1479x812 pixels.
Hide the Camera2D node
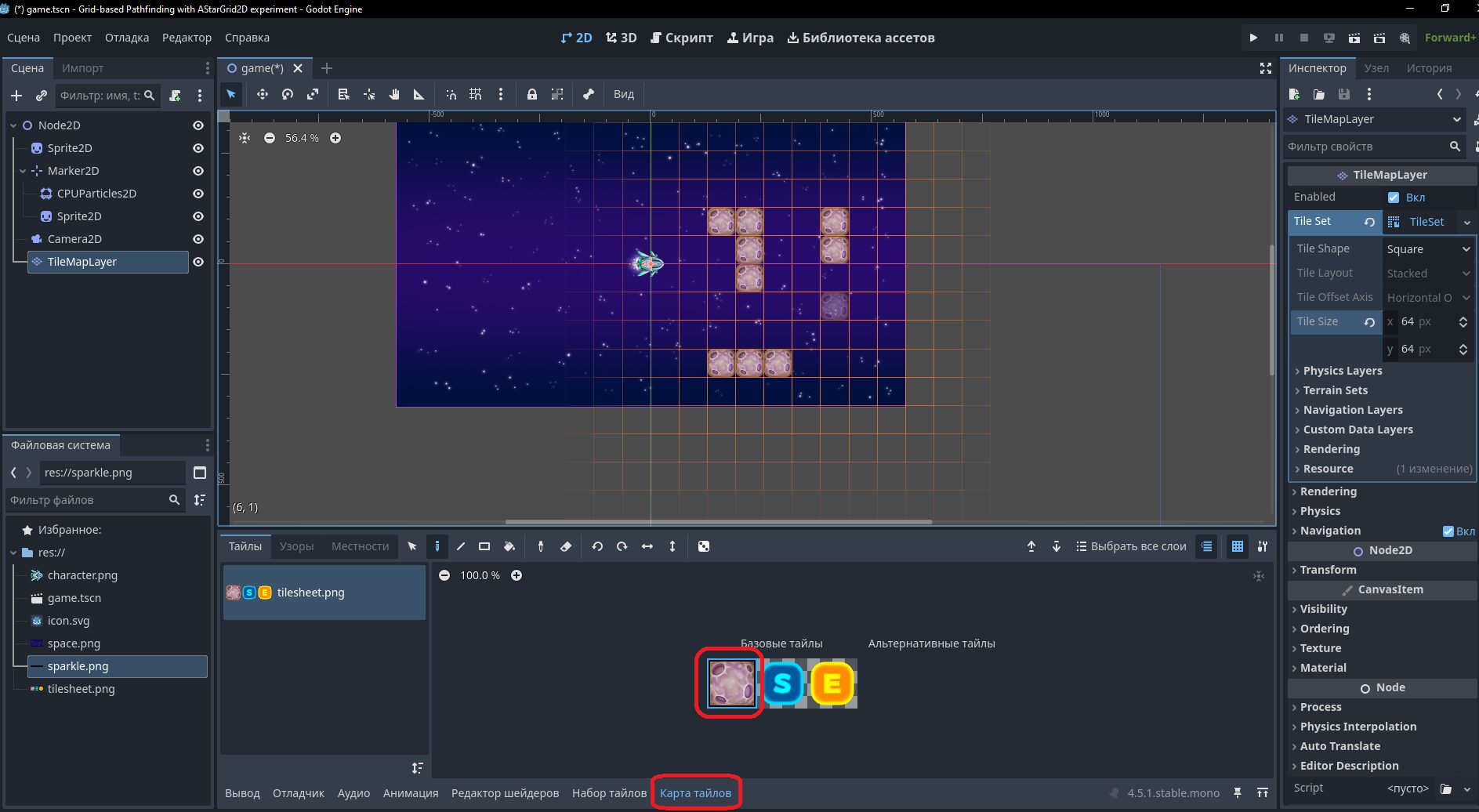(198, 239)
